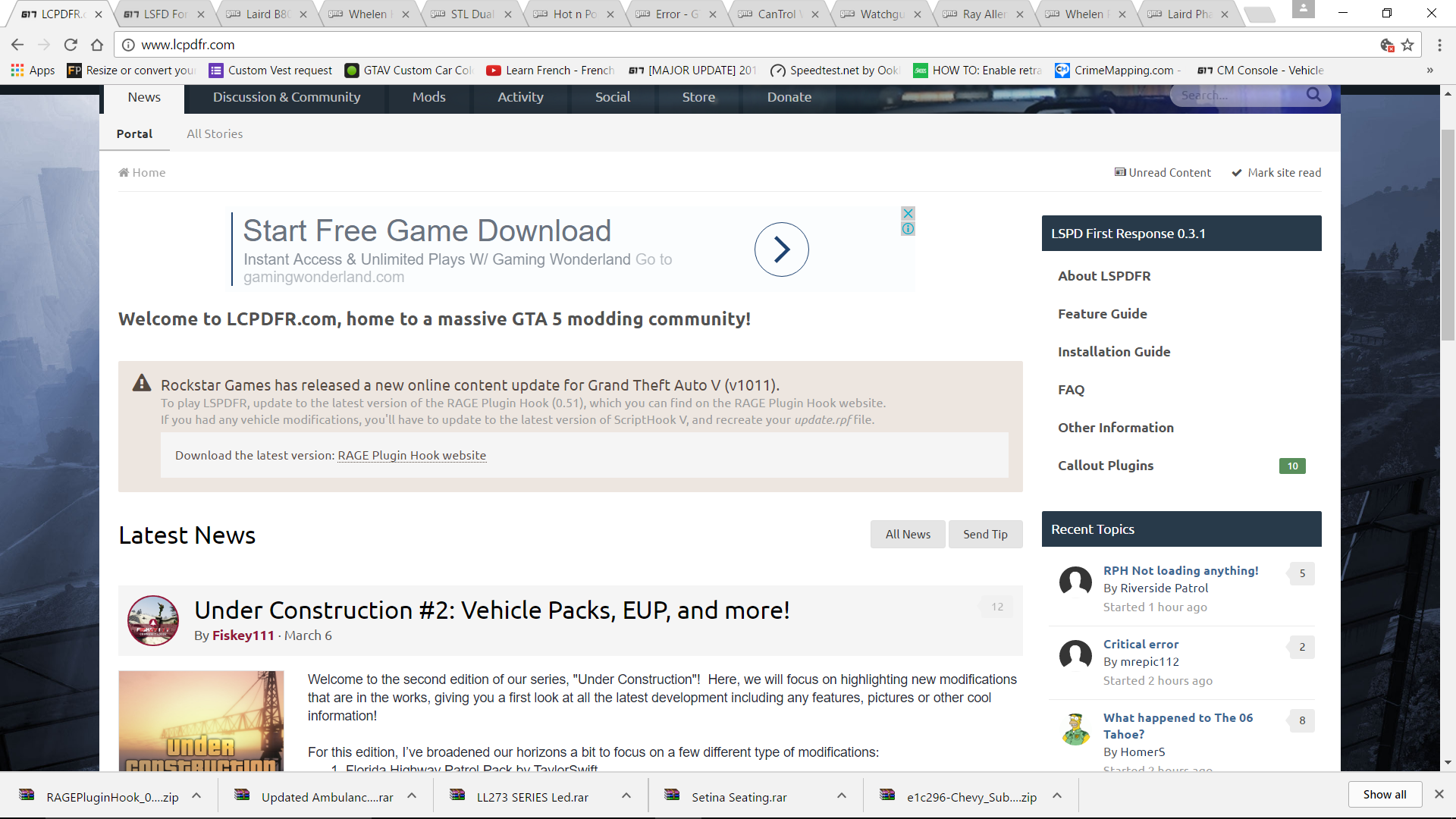Click the home page icon
Screen dimensions: 1456x819
point(97,45)
